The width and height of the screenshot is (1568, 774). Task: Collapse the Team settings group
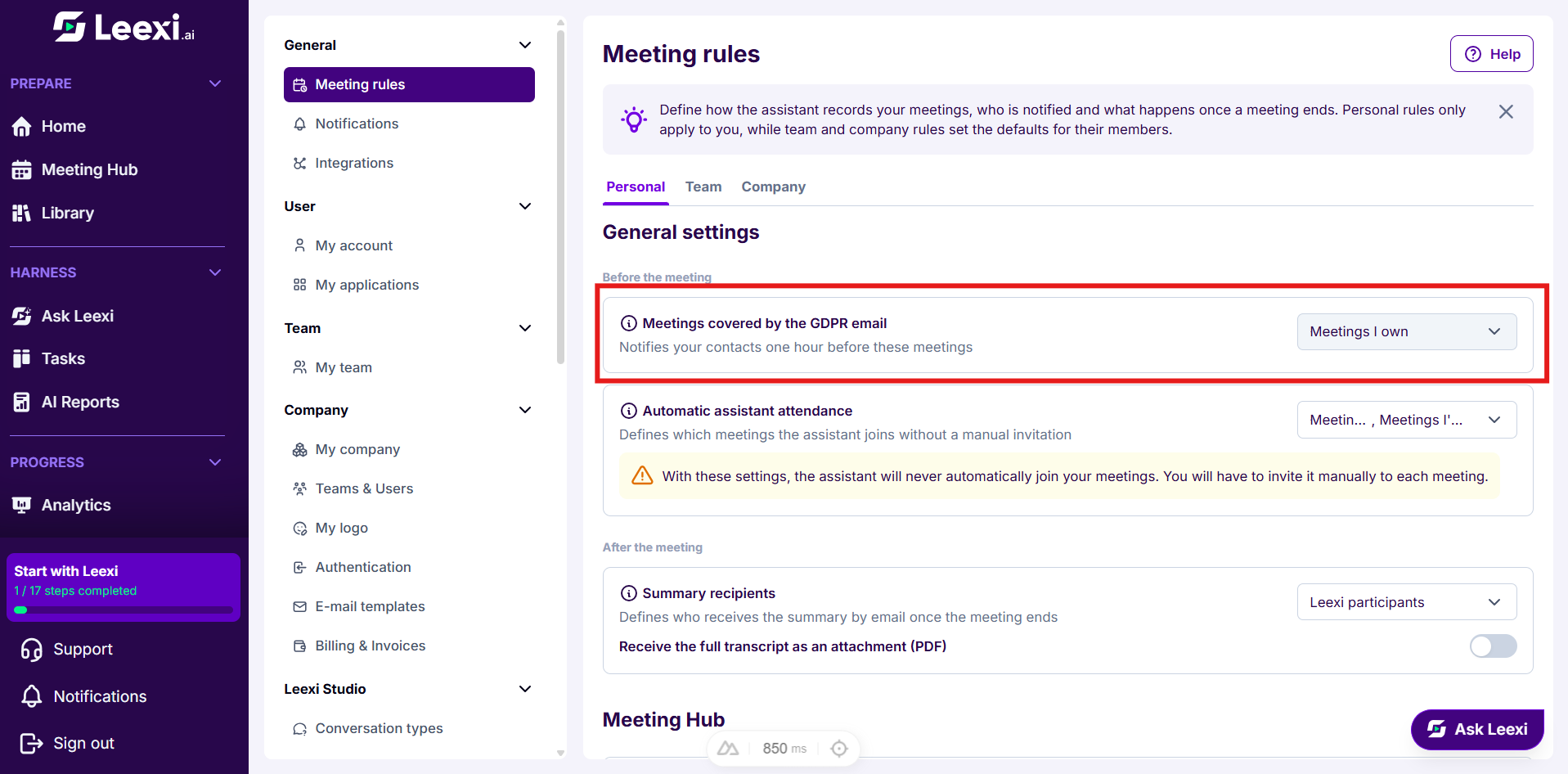click(525, 328)
